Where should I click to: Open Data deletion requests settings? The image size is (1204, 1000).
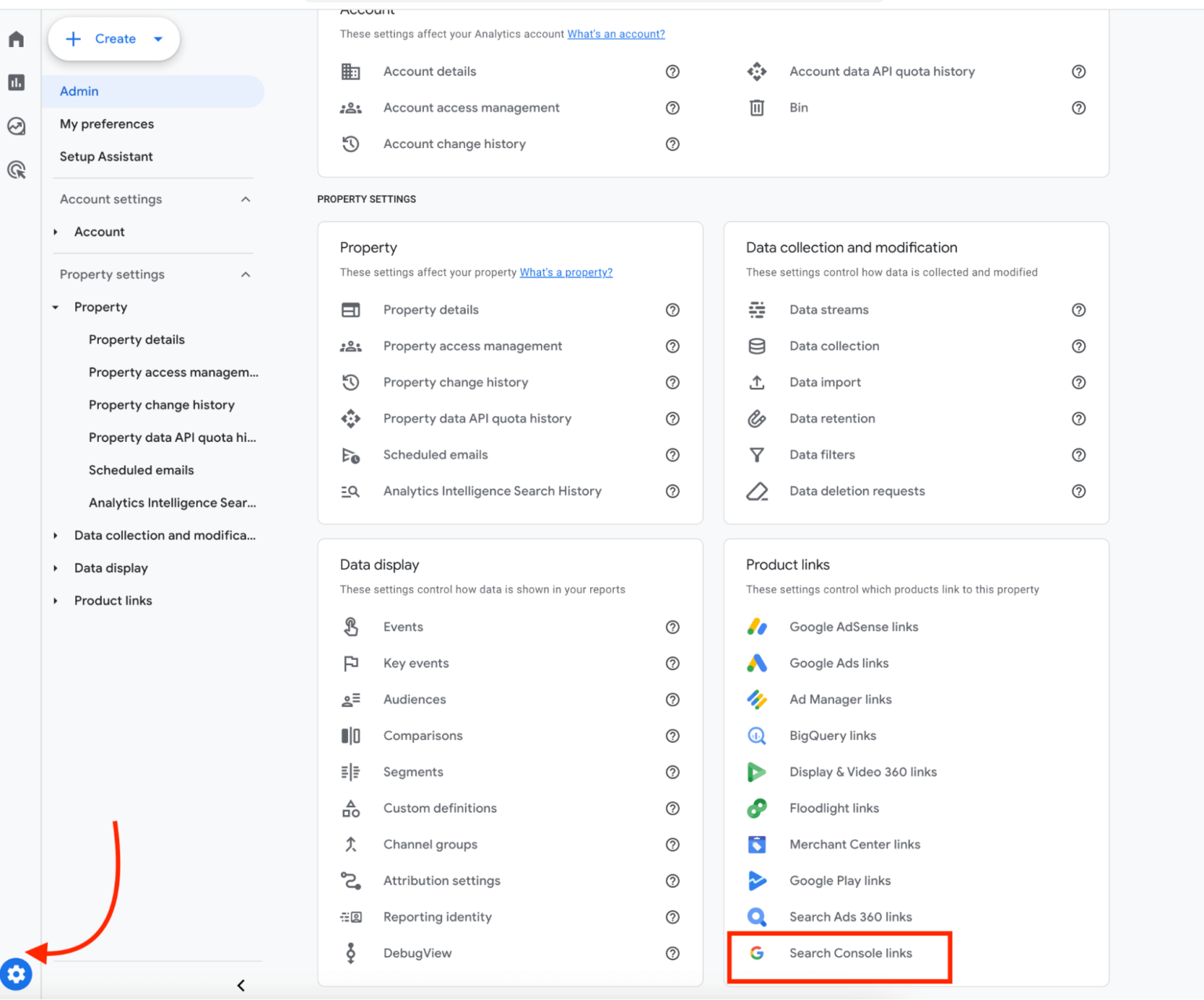(x=857, y=491)
